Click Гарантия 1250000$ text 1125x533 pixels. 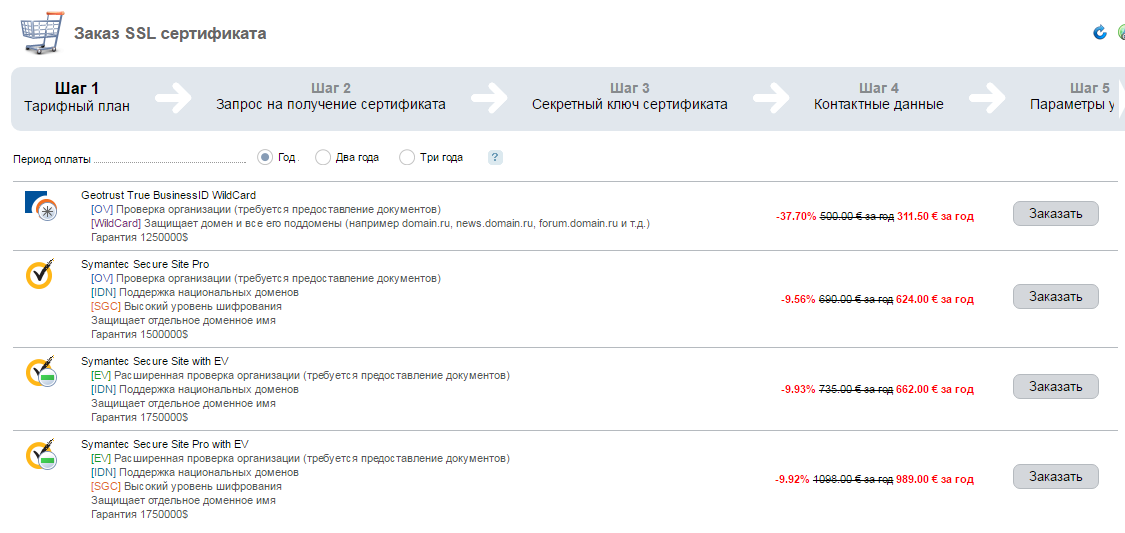click(140, 237)
